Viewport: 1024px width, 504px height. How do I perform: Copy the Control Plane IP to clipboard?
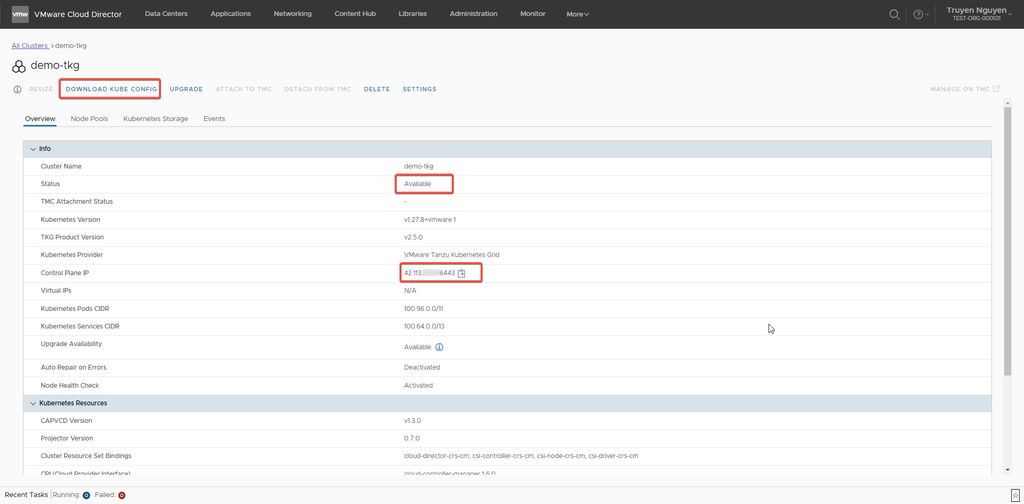(x=462, y=273)
